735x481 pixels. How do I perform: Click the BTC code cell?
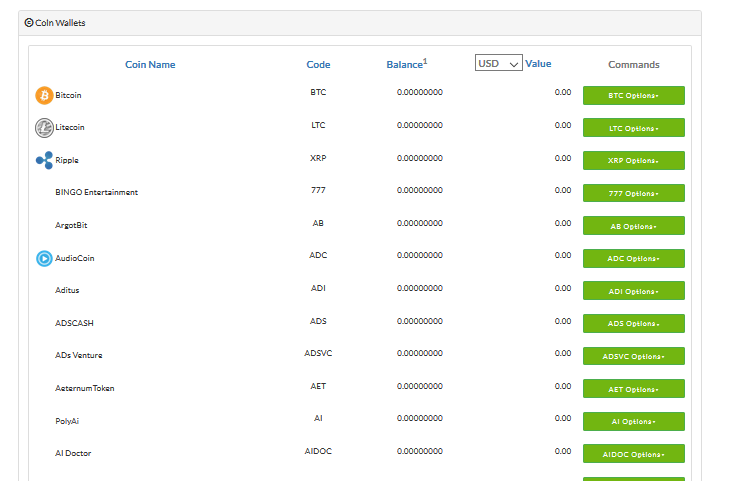coord(318,92)
